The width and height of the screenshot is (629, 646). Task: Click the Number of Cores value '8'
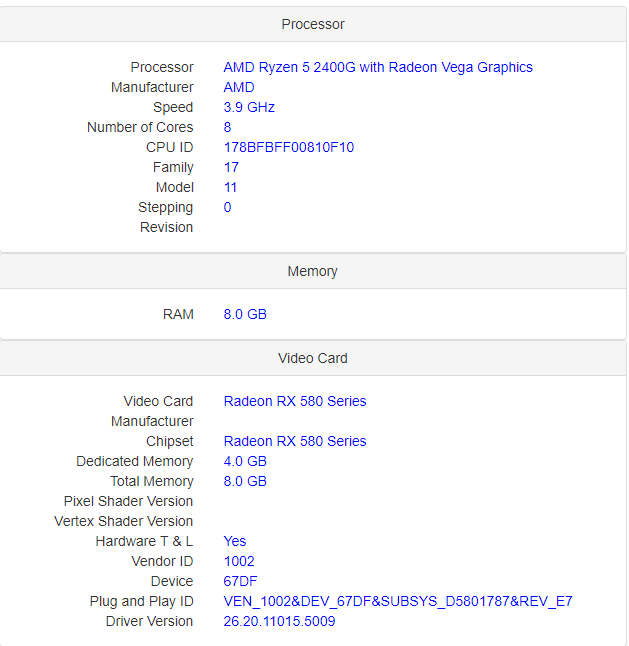pos(227,127)
